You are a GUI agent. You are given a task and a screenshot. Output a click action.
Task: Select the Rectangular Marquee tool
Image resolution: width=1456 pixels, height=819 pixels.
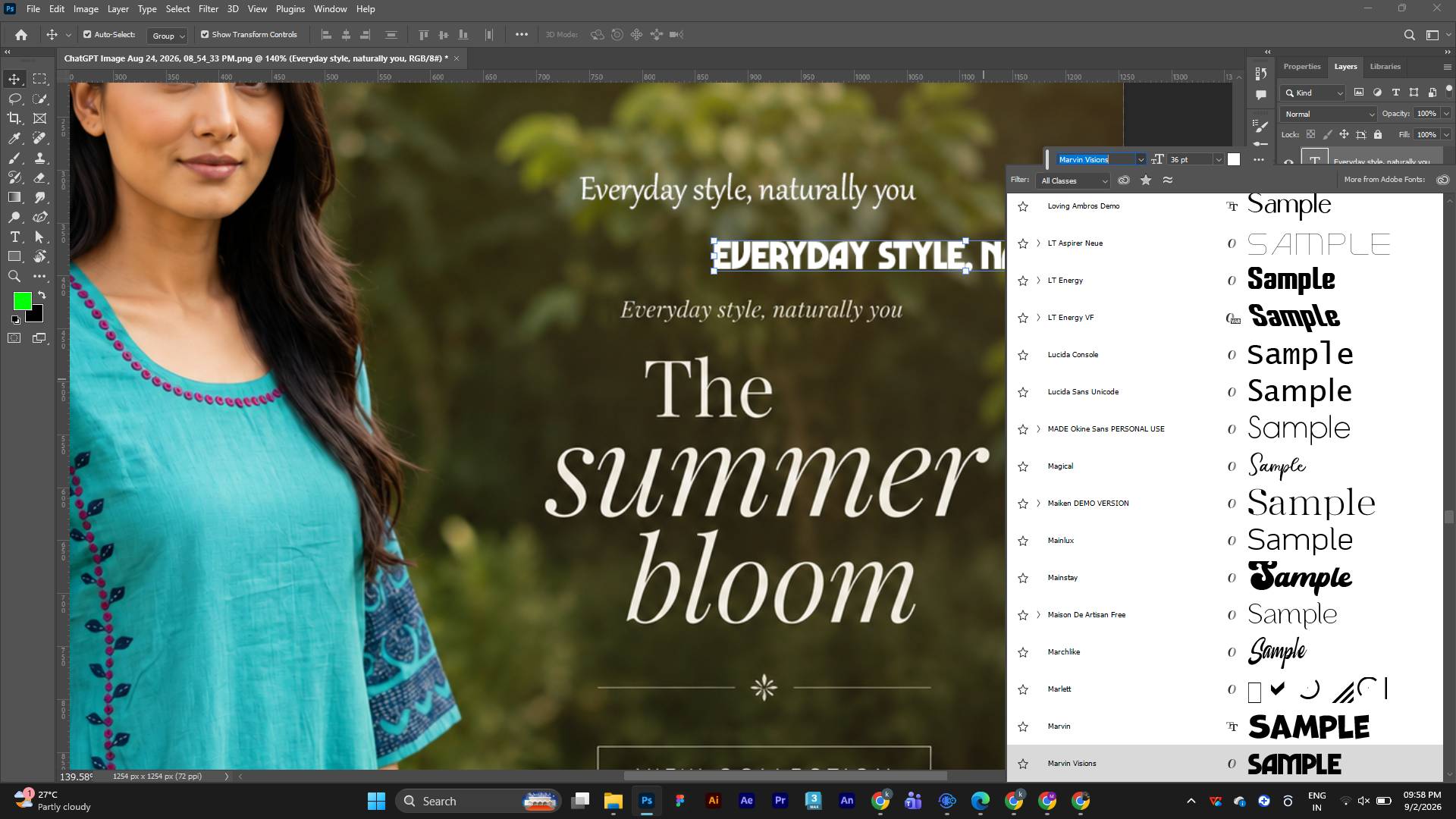pos(40,79)
